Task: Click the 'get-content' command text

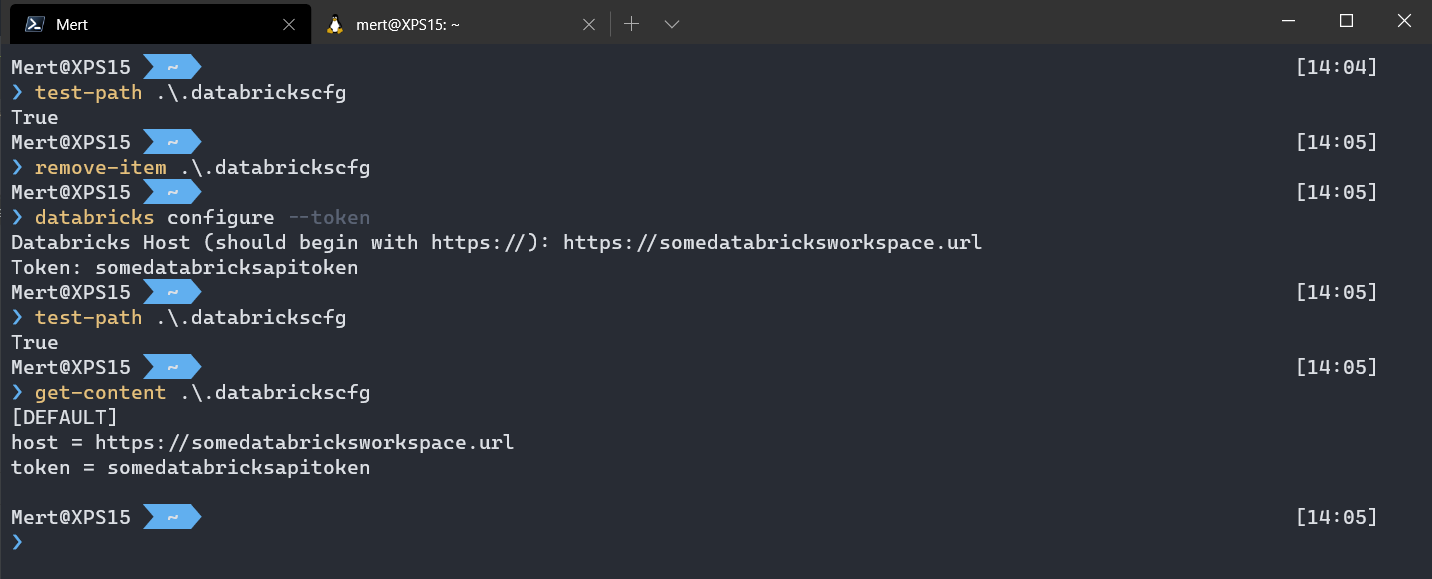Action: click(x=100, y=392)
